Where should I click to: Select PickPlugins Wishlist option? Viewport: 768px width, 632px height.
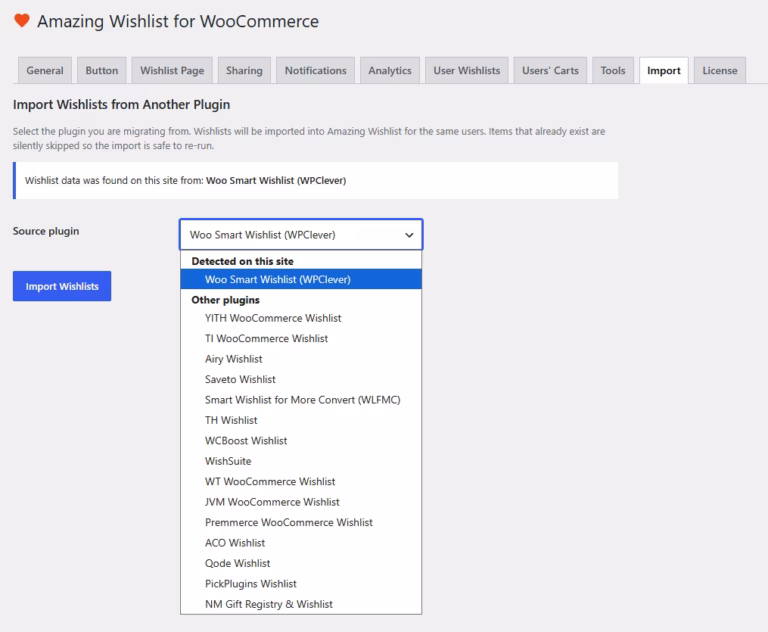301,584
